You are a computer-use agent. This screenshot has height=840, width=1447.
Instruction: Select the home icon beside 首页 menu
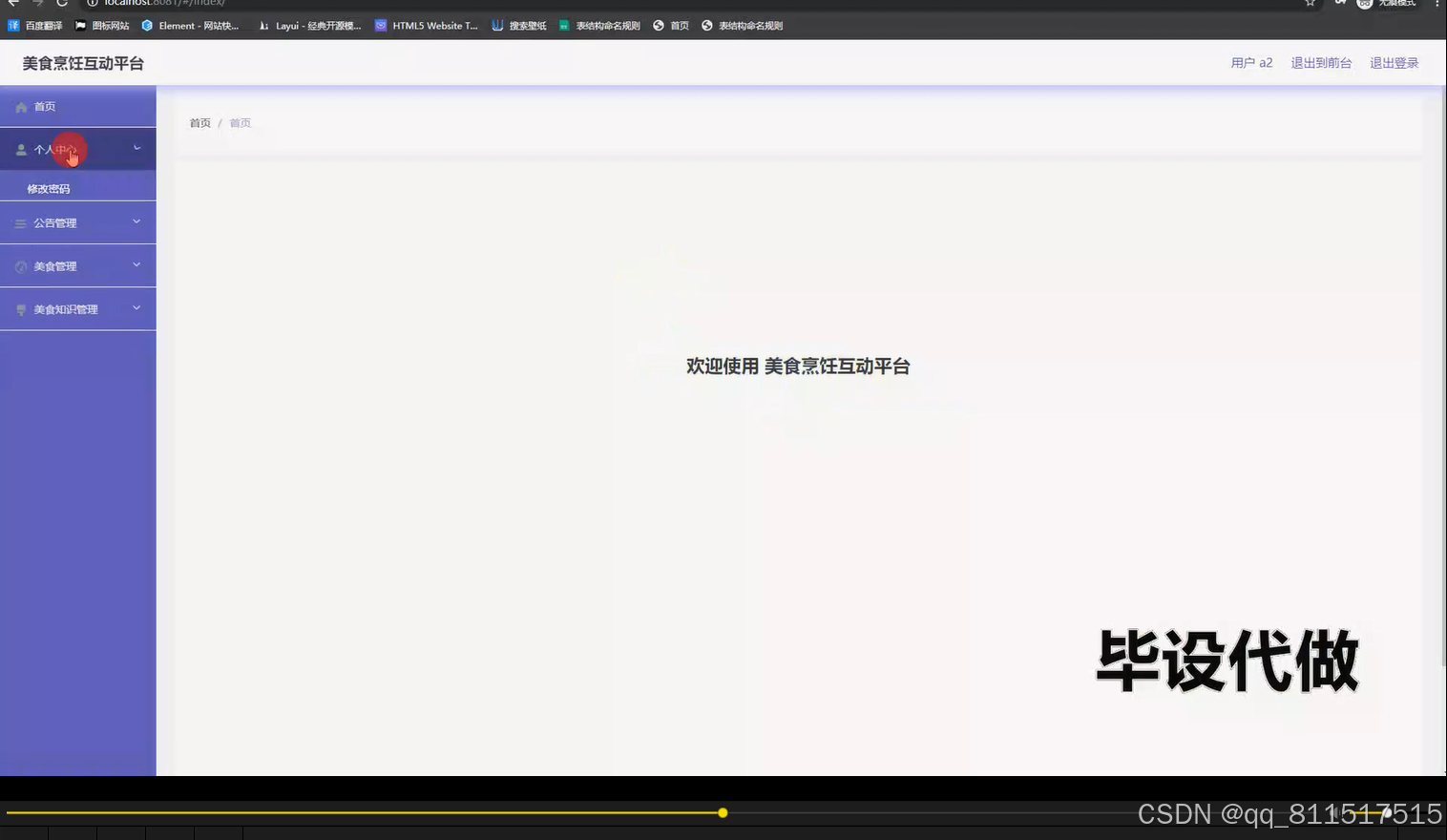(x=21, y=106)
